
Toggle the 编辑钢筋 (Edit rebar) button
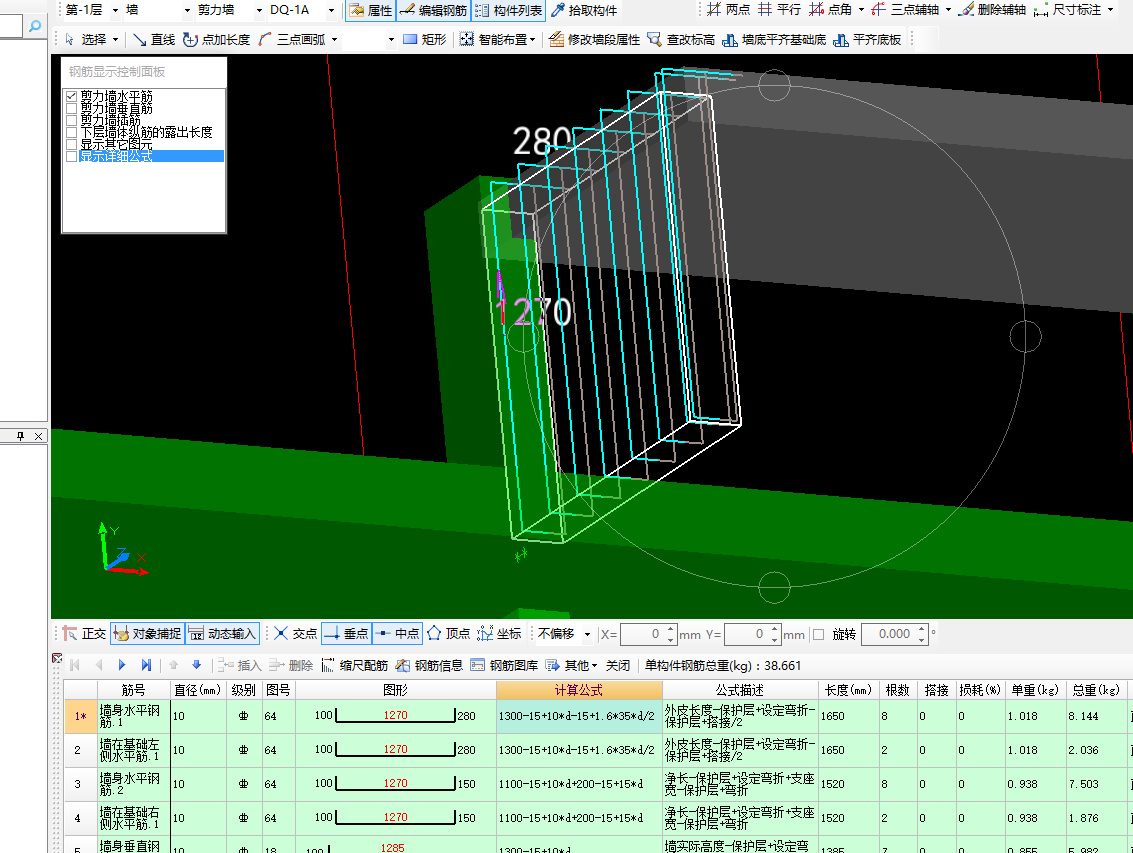[x=434, y=10]
